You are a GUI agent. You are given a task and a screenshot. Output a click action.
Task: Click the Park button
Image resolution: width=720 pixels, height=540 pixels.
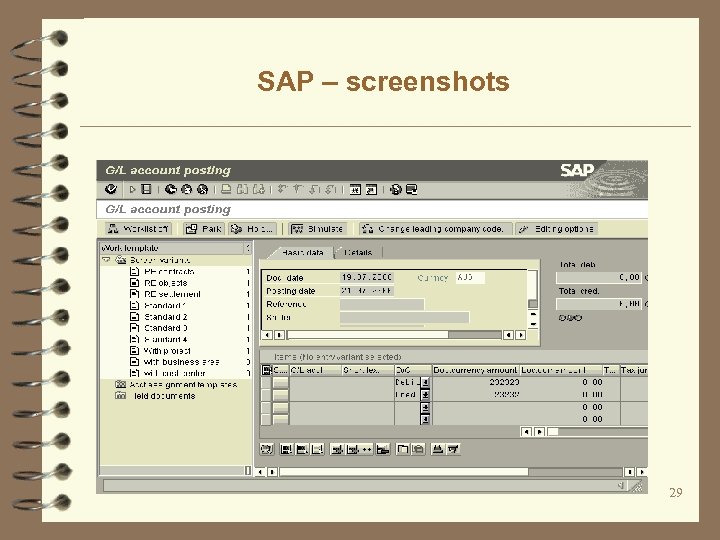[203, 229]
